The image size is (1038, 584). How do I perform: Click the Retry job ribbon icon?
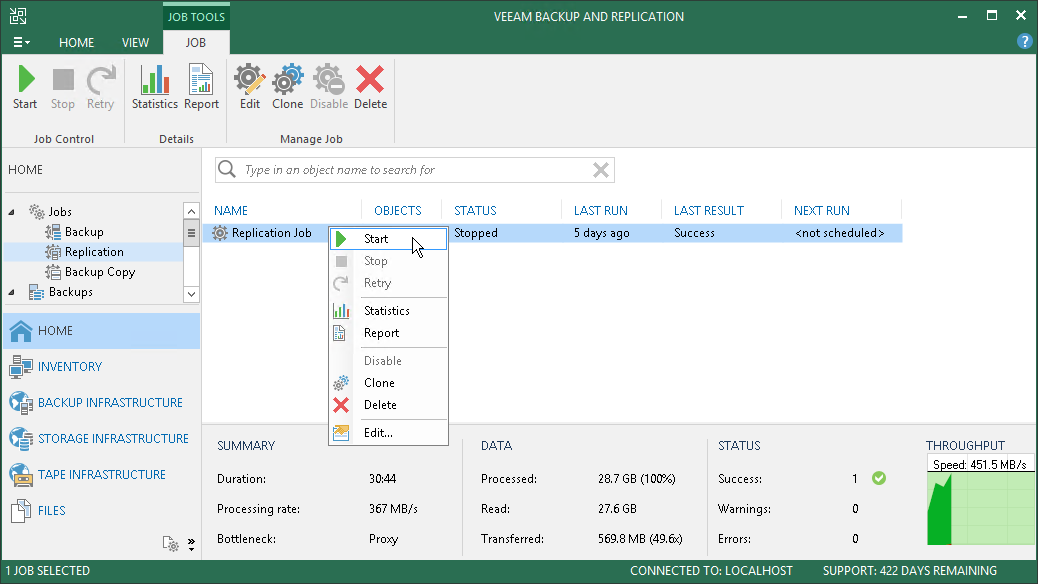click(x=101, y=87)
